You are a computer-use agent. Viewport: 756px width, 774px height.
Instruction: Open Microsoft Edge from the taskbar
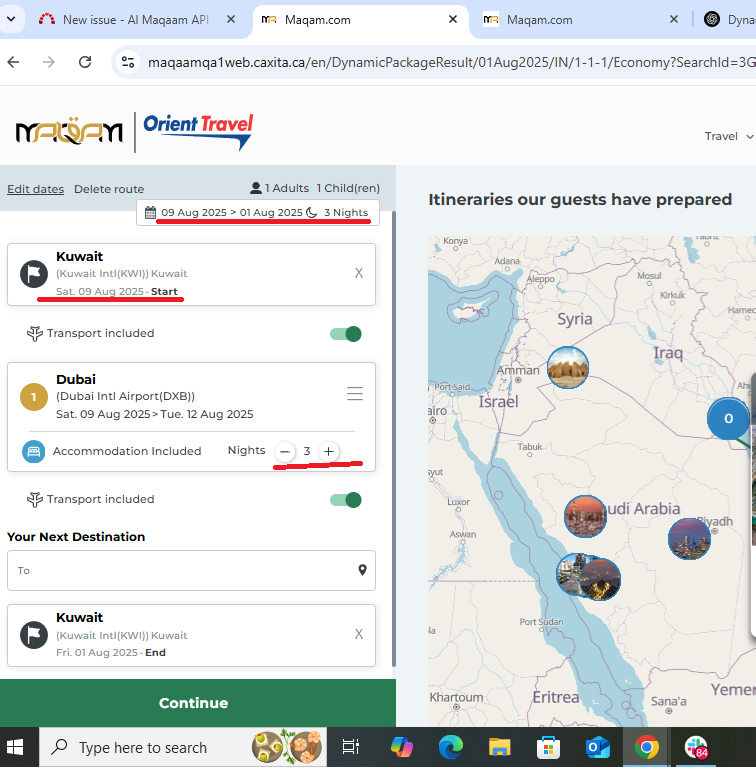451,747
